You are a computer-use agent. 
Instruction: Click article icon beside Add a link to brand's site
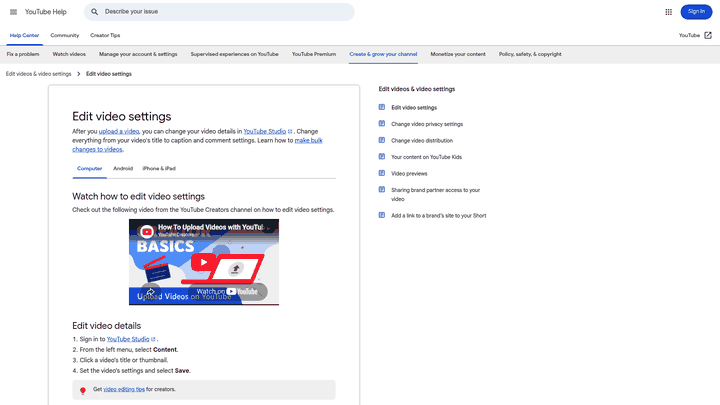click(x=382, y=215)
